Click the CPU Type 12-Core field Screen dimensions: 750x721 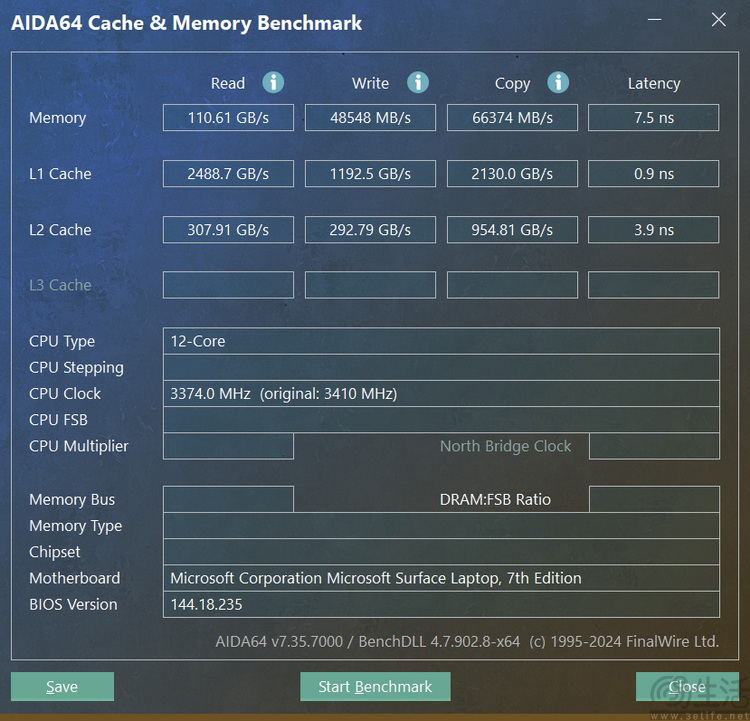pyautogui.click(x=441, y=341)
